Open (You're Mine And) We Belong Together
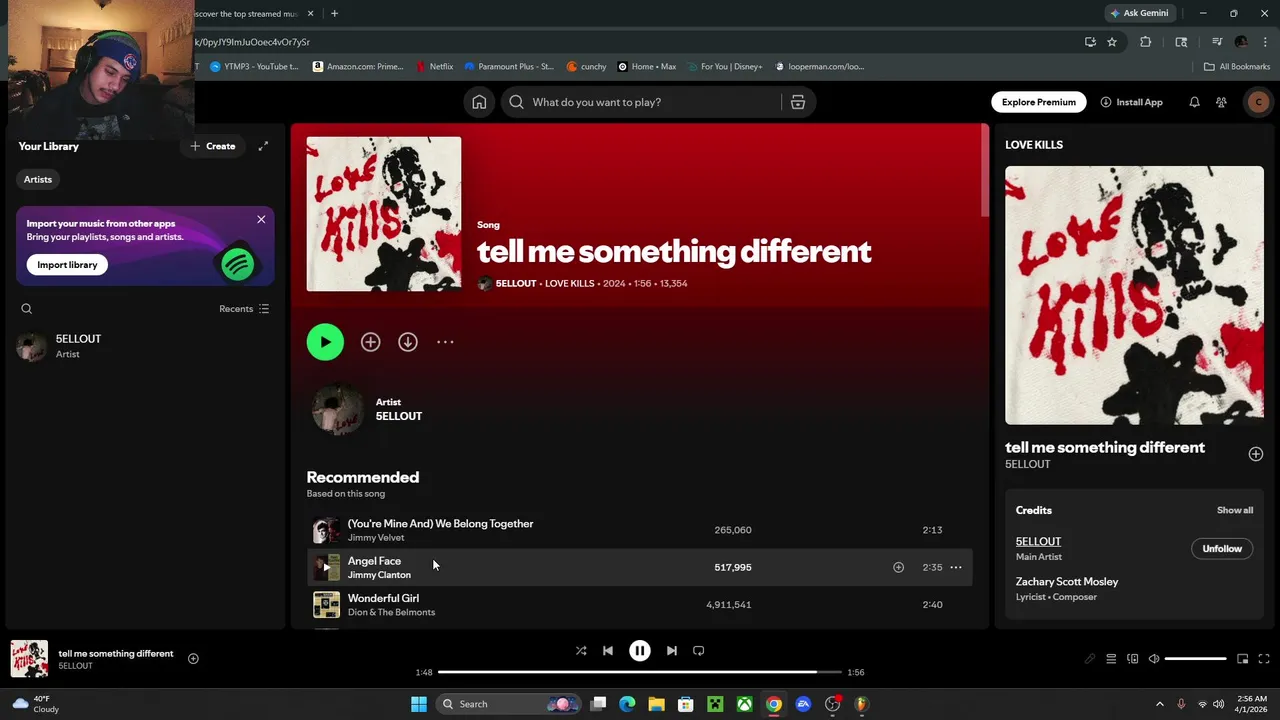The height and width of the screenshot is (720, 1280). (440, 524)
